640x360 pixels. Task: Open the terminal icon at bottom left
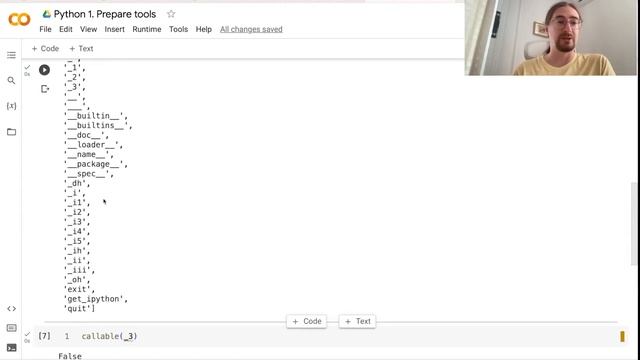click(11, 348)
